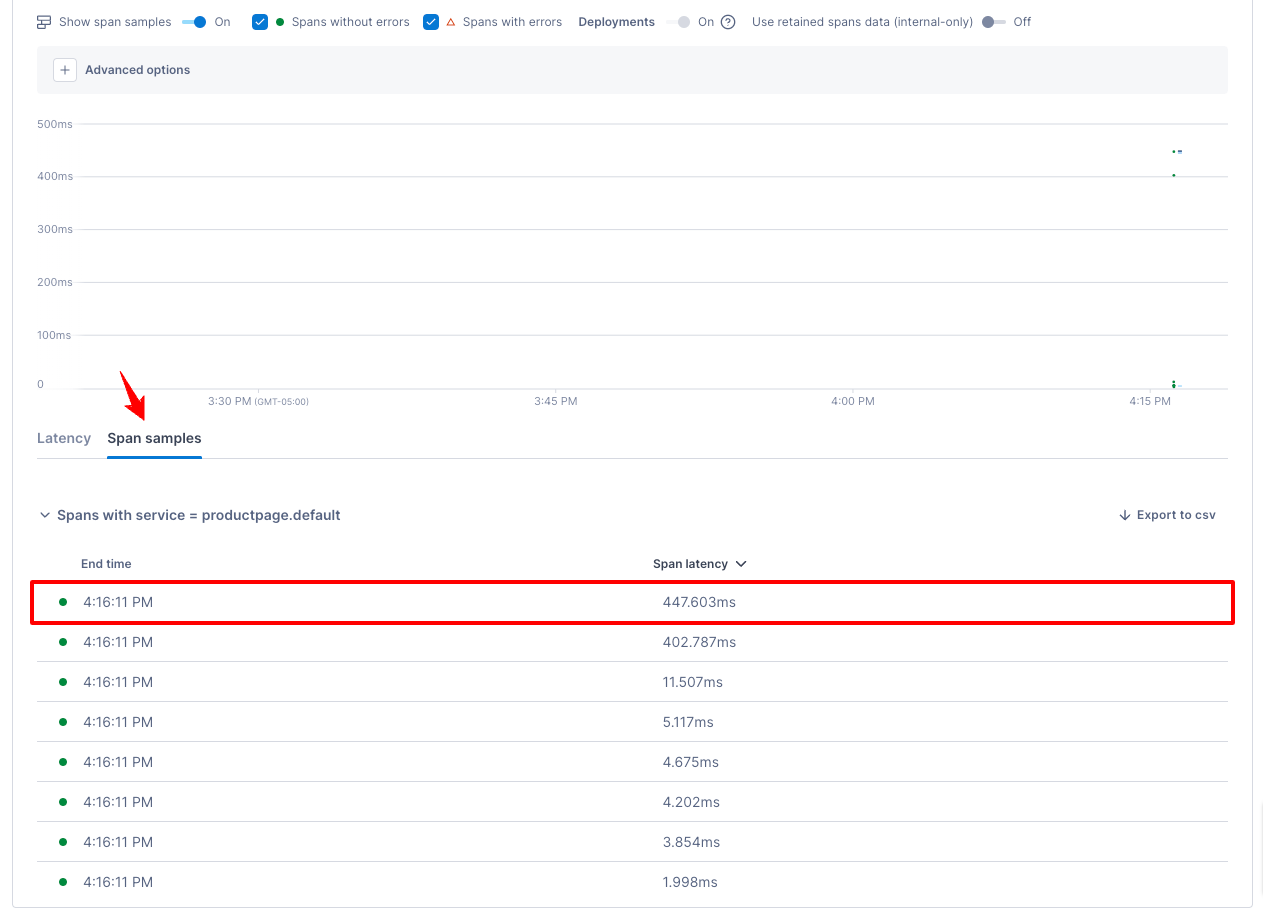
Task: Click the plus icon for Advanced options
Action: click(x=65, y=70)
